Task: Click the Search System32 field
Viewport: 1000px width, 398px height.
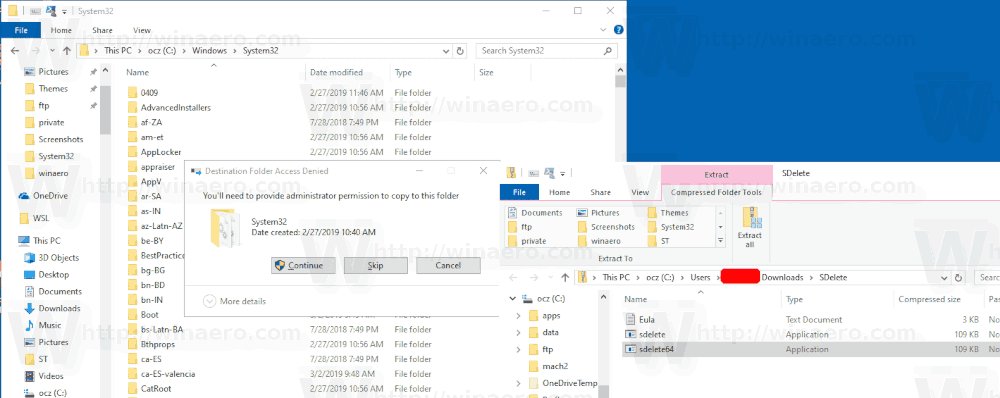Action: coord(547,51)
